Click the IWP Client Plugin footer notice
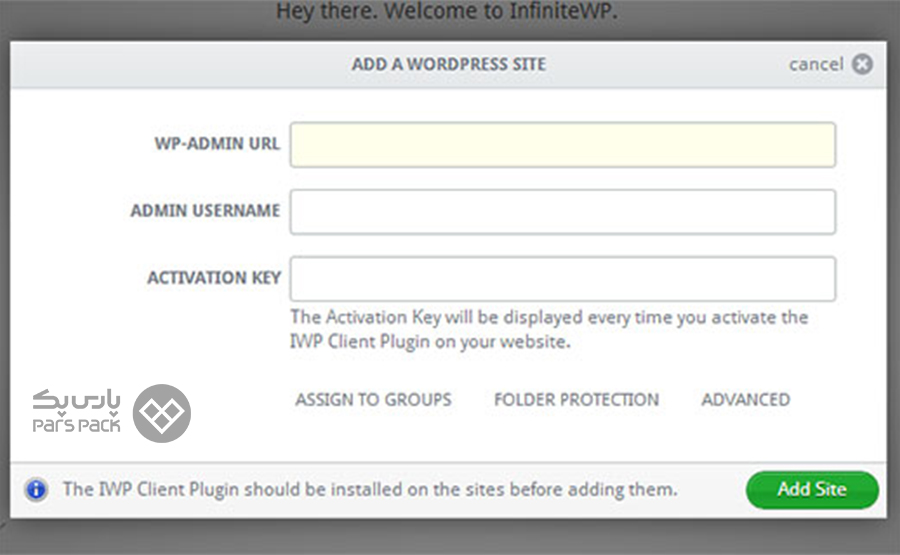Screen dimensions: 900x555 [x=370, y=490]
